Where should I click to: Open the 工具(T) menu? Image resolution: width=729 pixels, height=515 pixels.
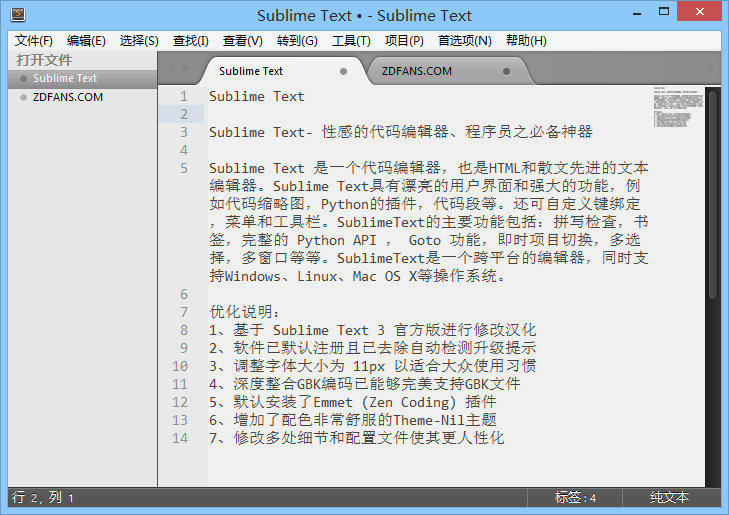pyautogui.click(x=351, y=41)
